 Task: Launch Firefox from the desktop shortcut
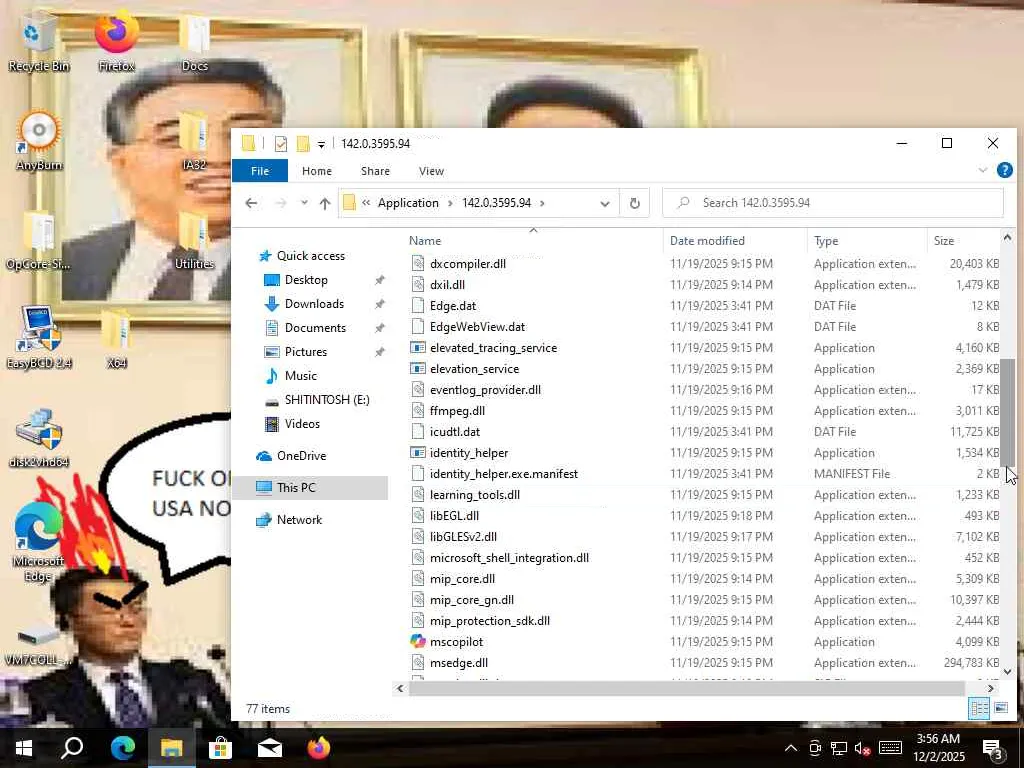pos(116,40)
